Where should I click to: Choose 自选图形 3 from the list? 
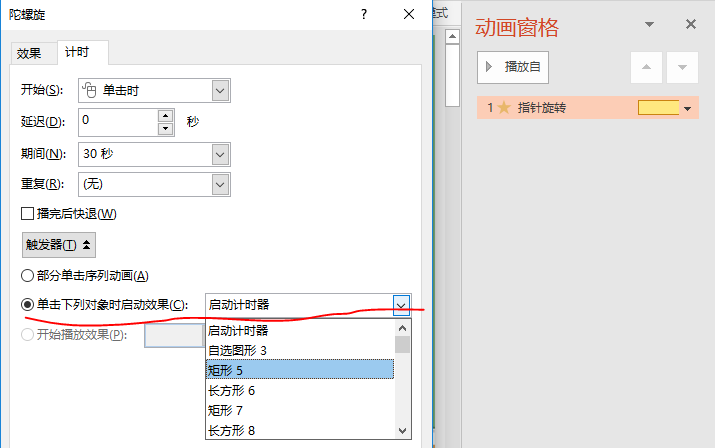[x=300, y=350]
